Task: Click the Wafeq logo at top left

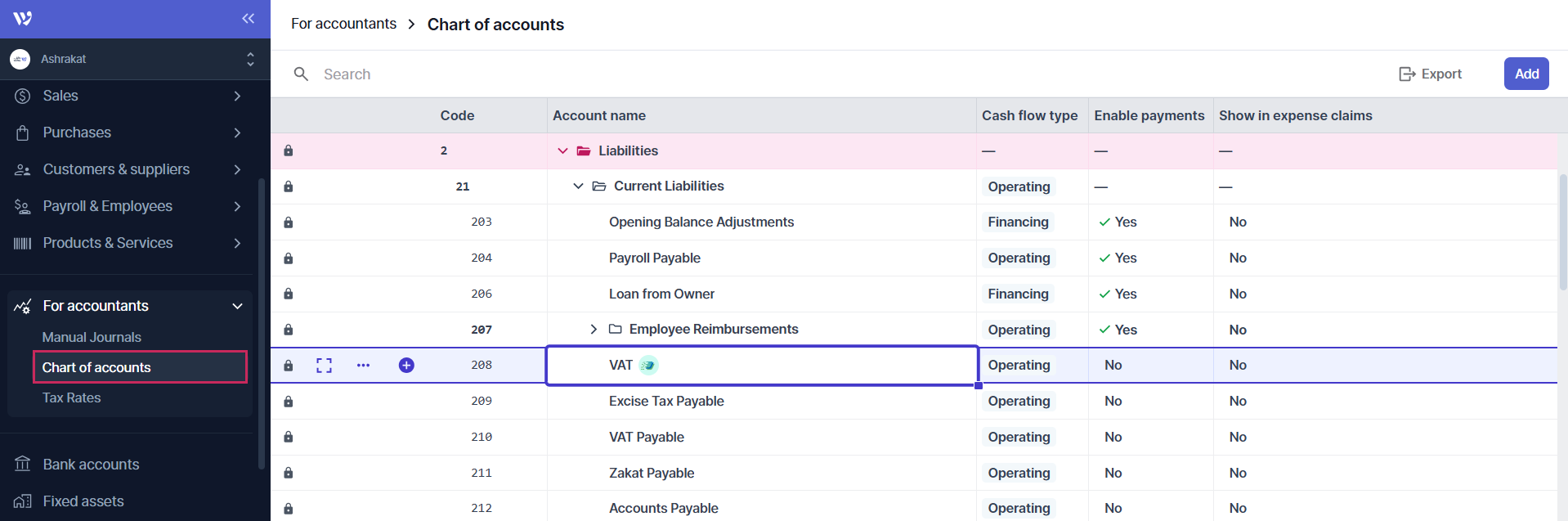Action: [23, 19]
